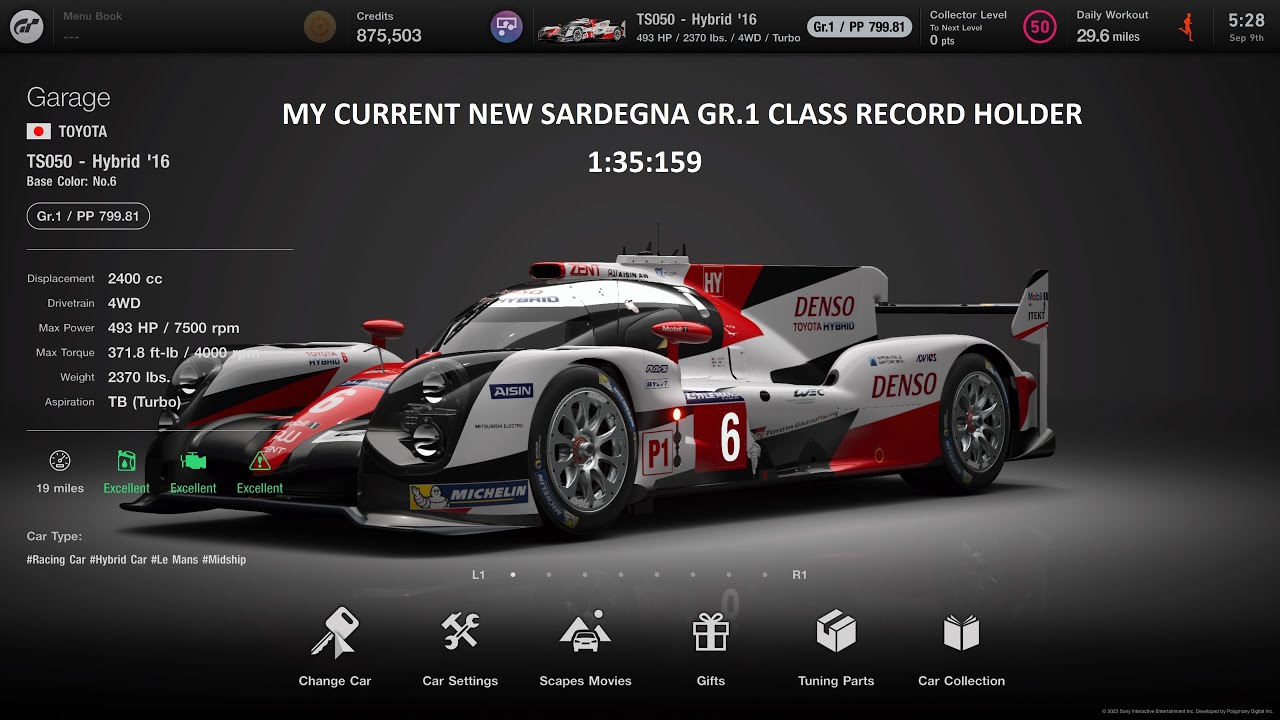Screen dimensions: 1280x720
Task: Click the Scapes Movies label
Action: 585,681
